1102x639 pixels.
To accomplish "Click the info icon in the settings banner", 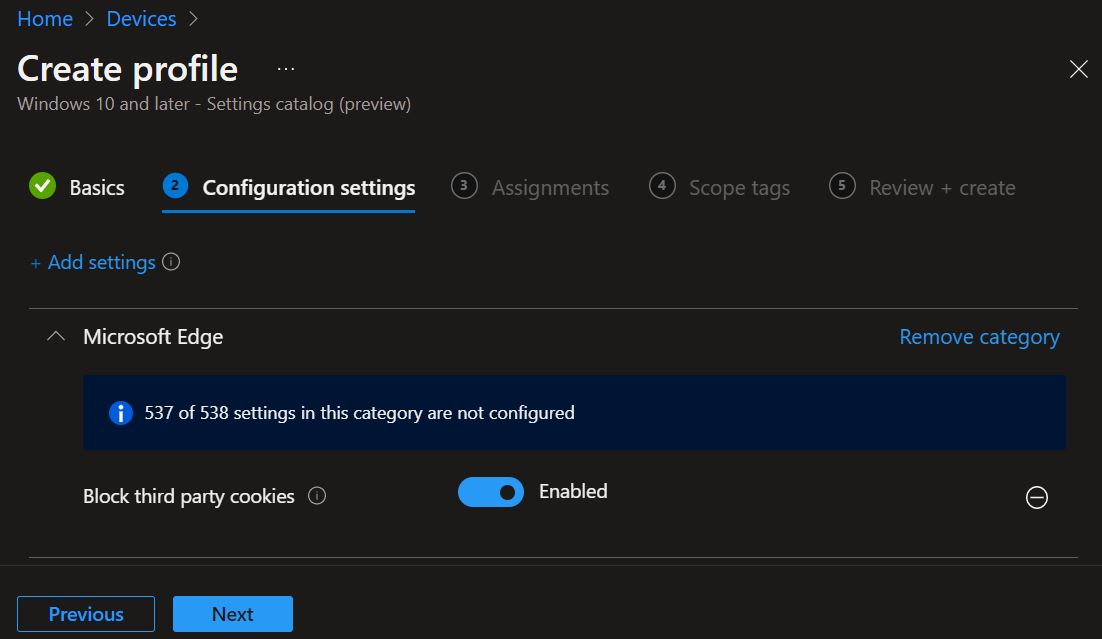I will (120, 412).
